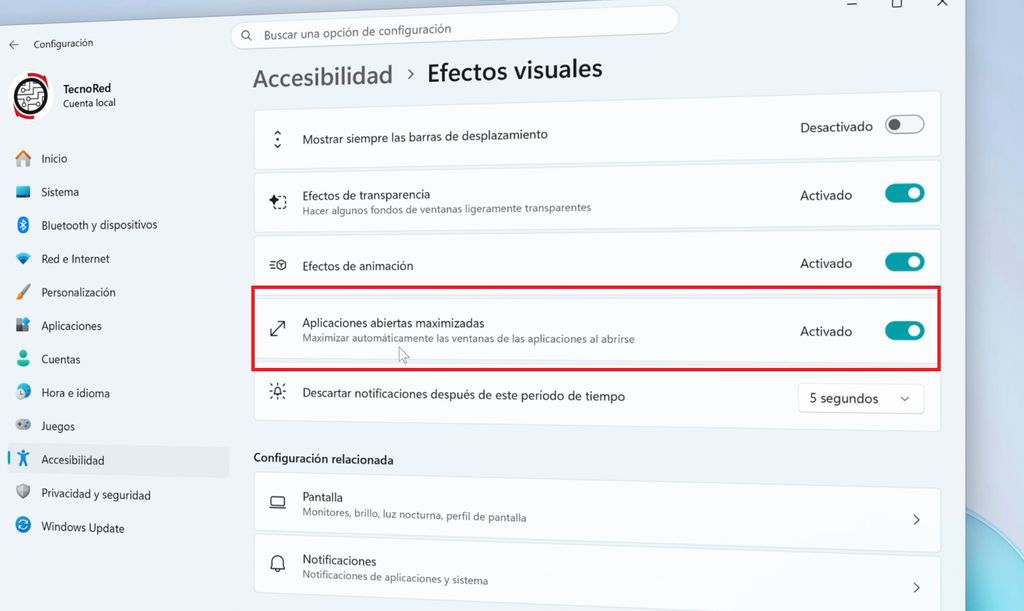Open the Notificaciones related setting

click(597, 571)
